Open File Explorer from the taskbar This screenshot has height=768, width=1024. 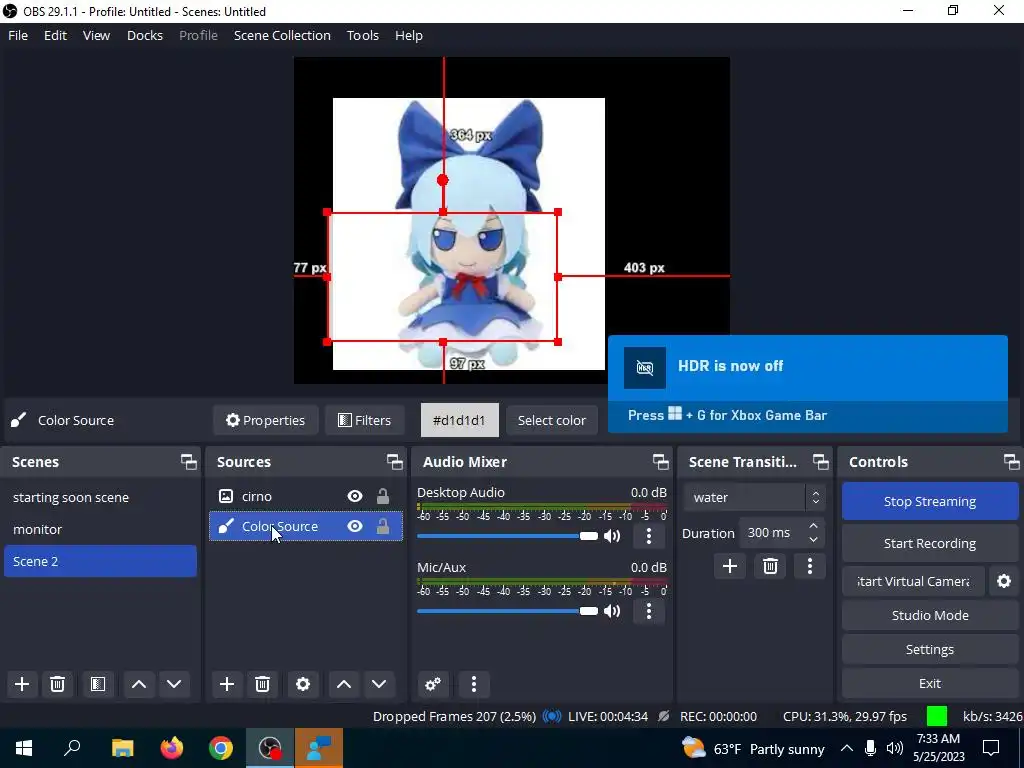point(122,748)
